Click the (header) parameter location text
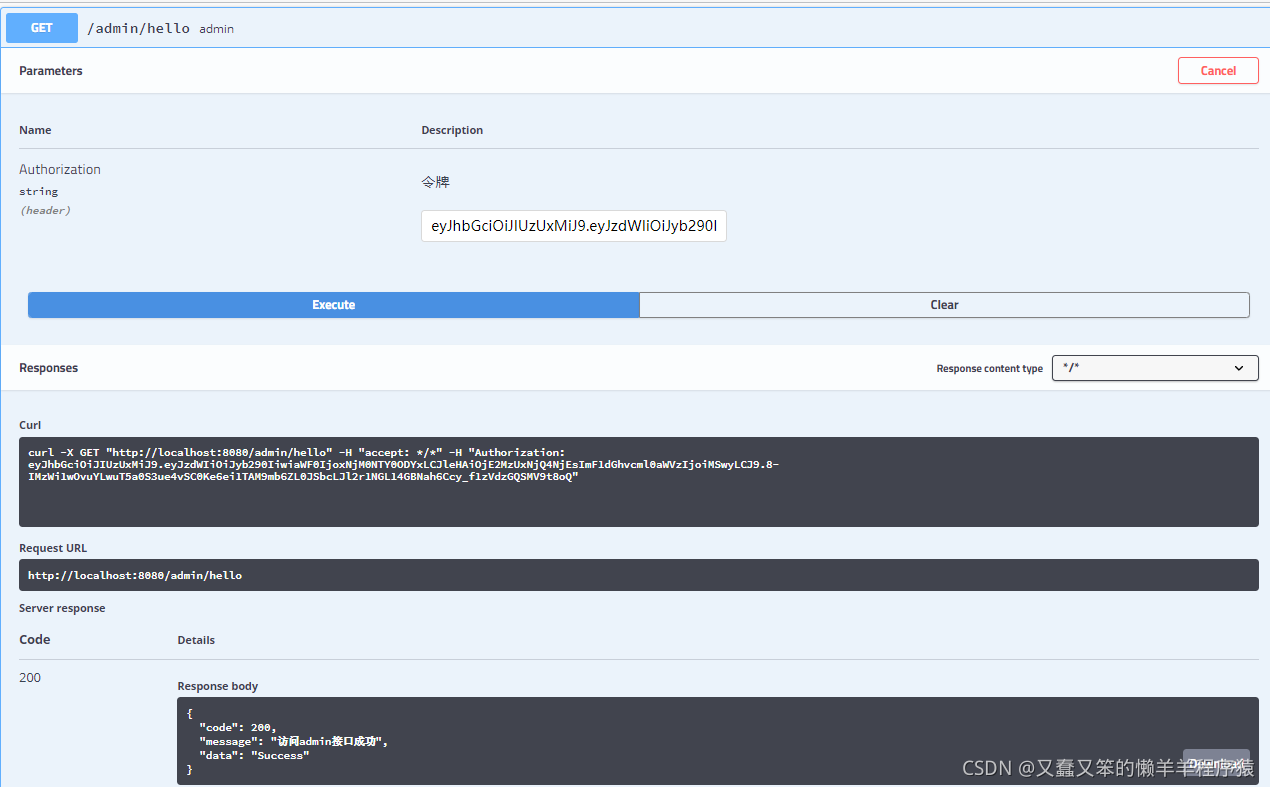The width and height of the screenshot is (1270, 787). [x=45, y=211]
